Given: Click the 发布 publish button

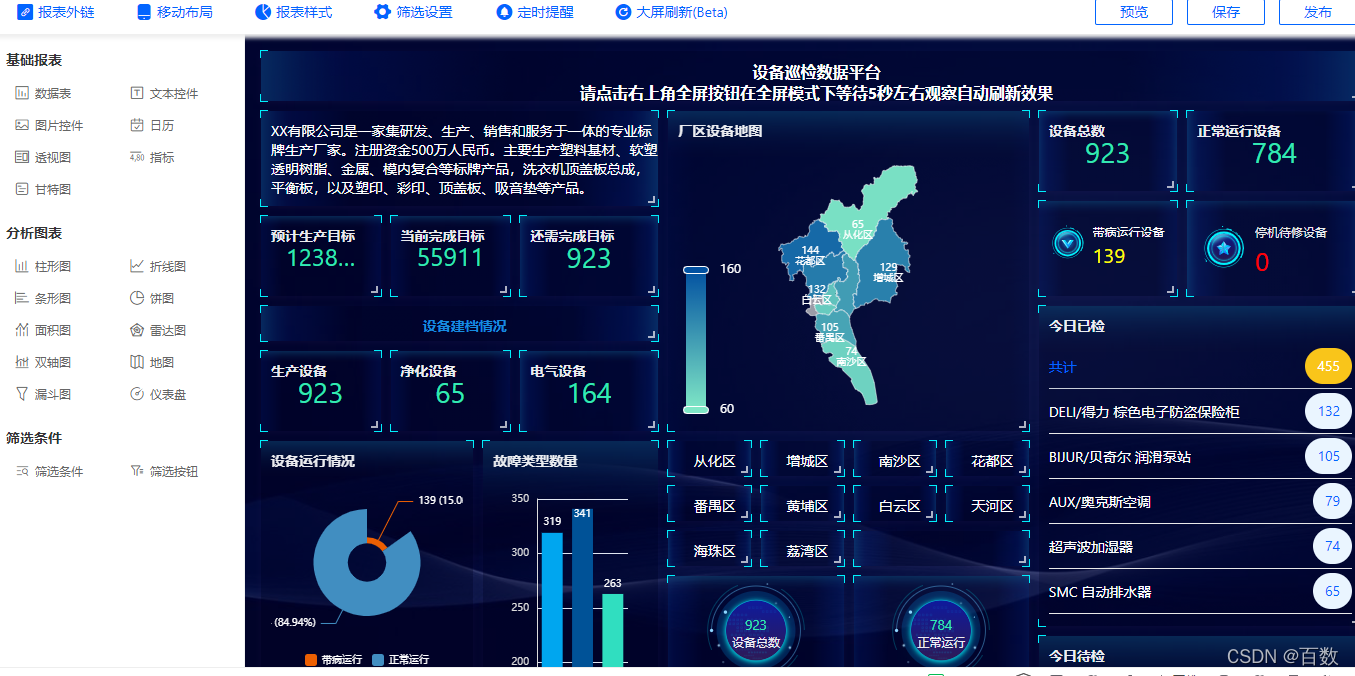Looking at the screenshot, I should [x=1317, y=12].
